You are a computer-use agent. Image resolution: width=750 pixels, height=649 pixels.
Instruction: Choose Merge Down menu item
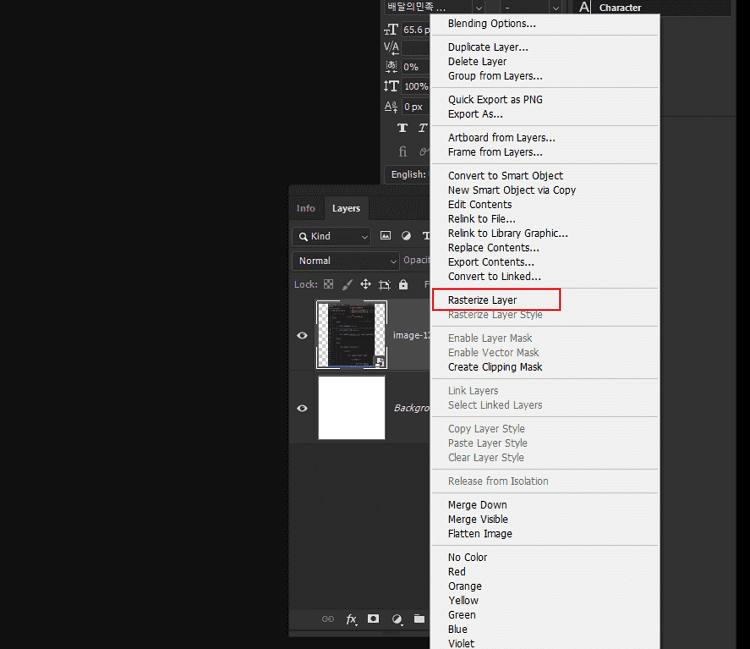545,505
